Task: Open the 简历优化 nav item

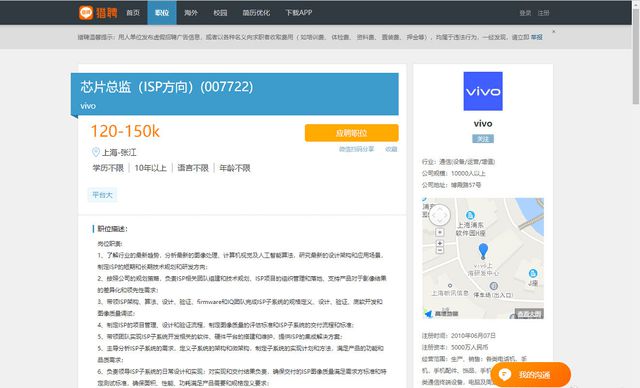Action: [x=256, y=13]
